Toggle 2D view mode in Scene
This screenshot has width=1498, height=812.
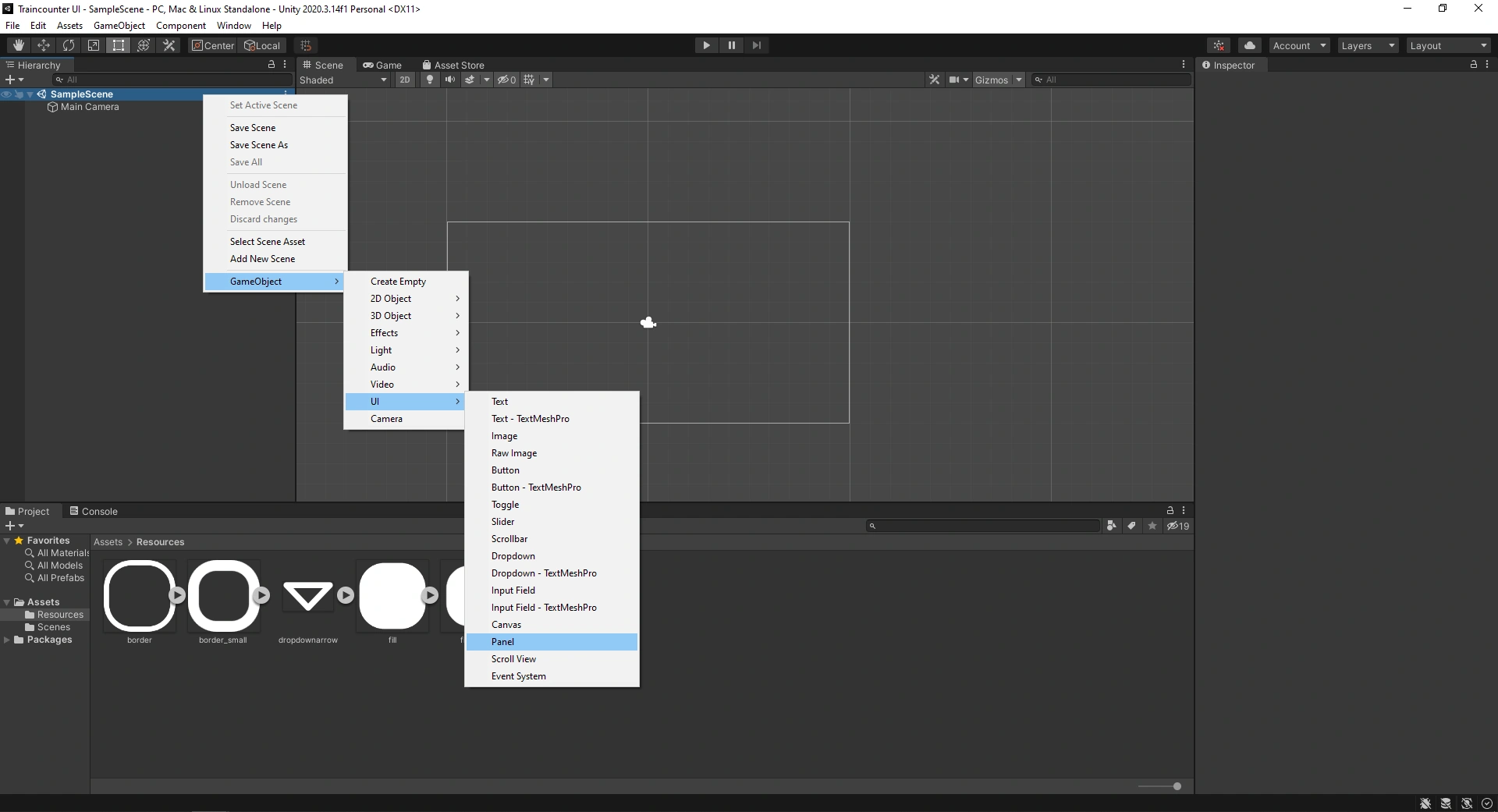404,80
